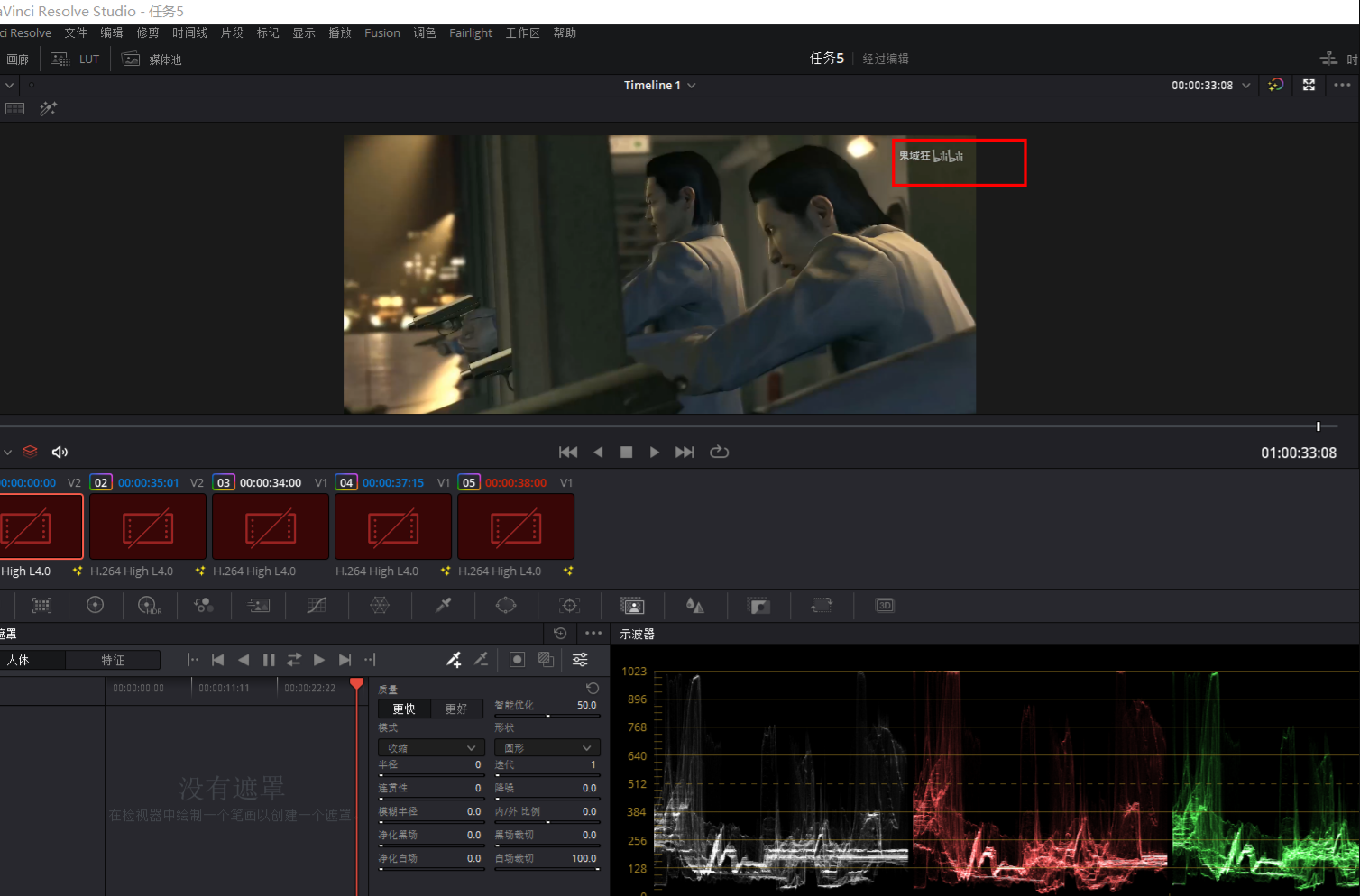The image size is (1360, 896).
Task: Adjust the 智能优化 slider
Action: pyautogui.click(x=547, y=716)
